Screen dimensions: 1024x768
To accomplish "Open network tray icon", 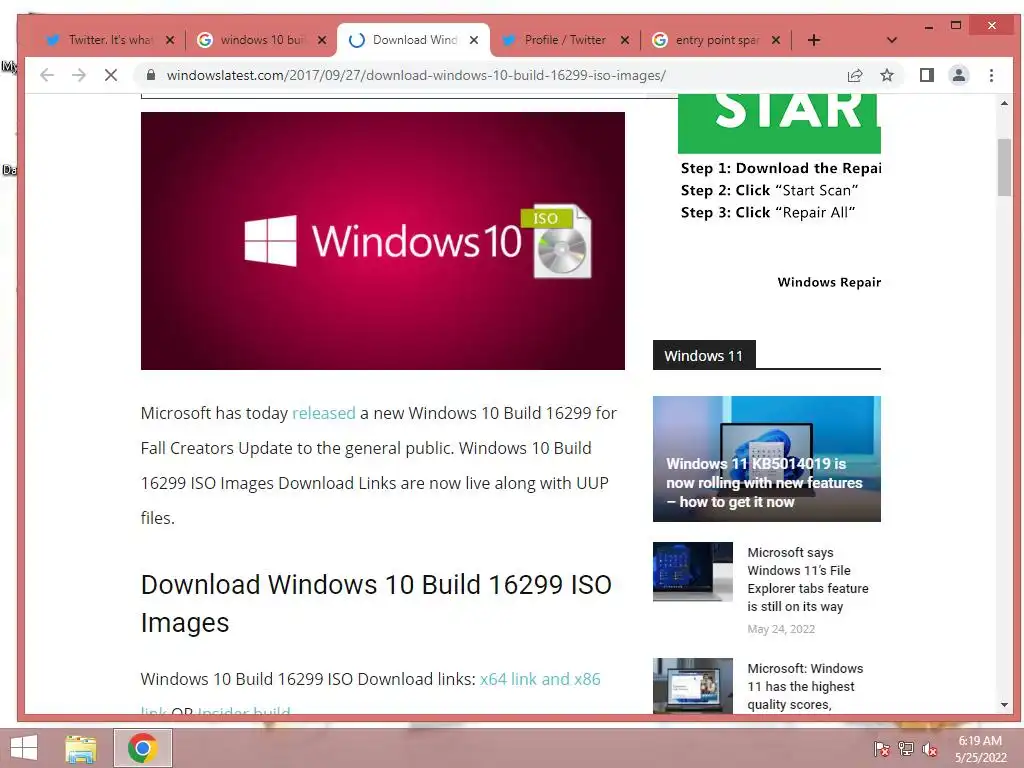I will 906,748.
